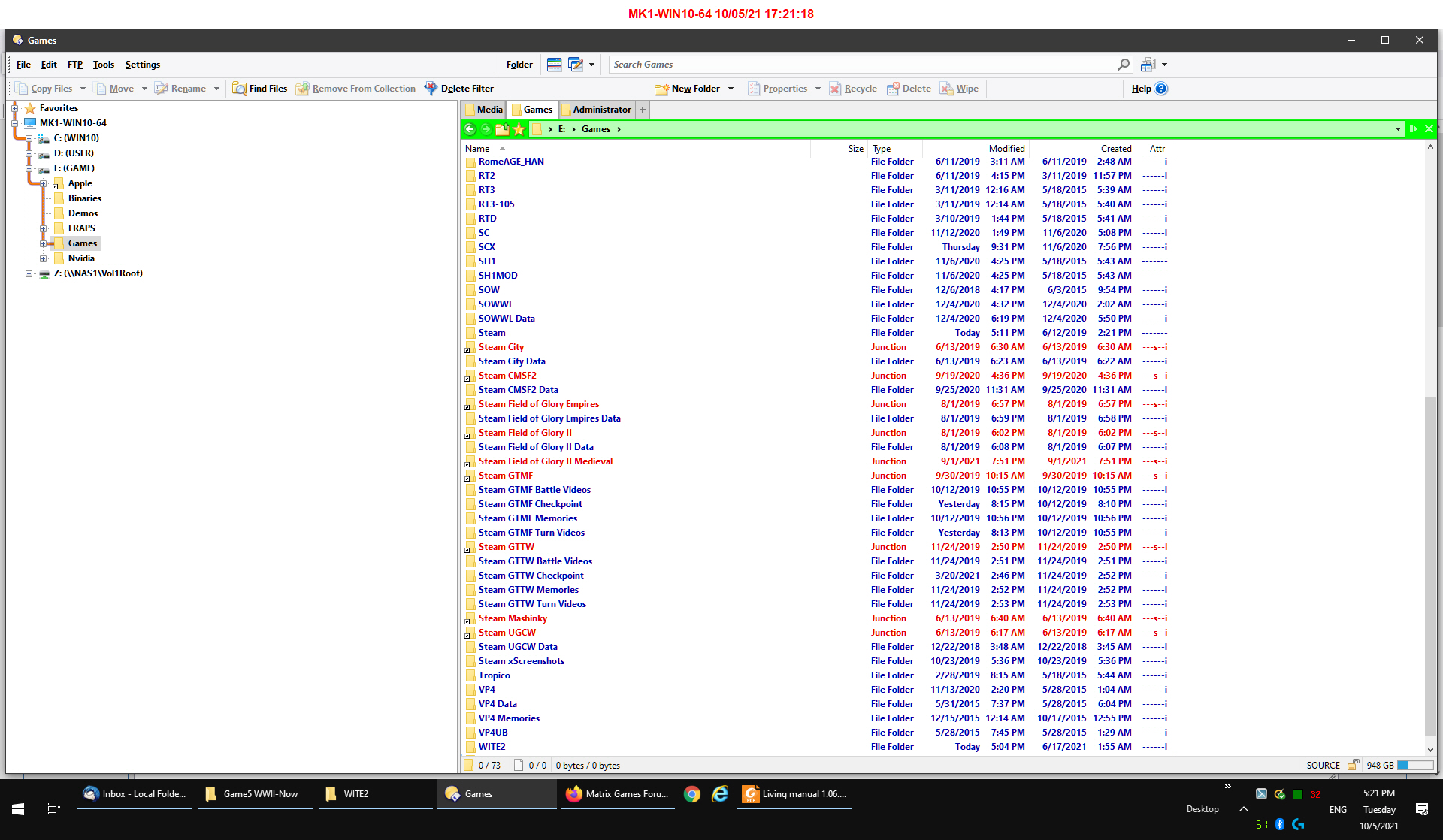Open Chrome from the taskbar
Image resolution: width=1443 pixels, height=840 pixels.
(692, 794)
